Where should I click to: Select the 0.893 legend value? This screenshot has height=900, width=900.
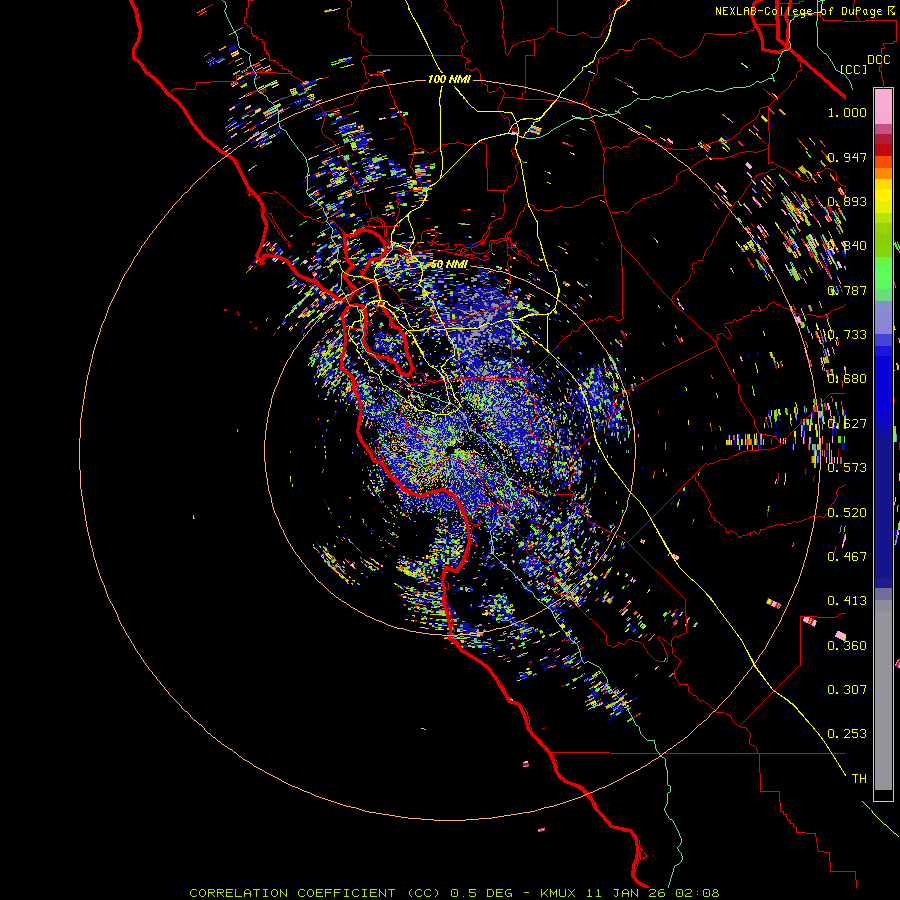point(847,201)
